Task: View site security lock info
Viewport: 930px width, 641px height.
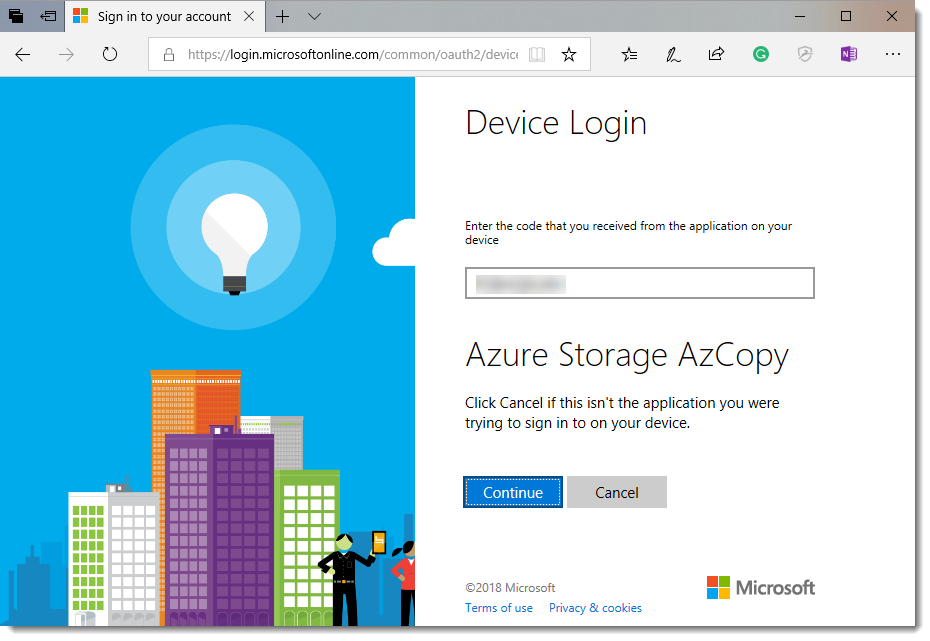Action: click(x=169, y=55)
